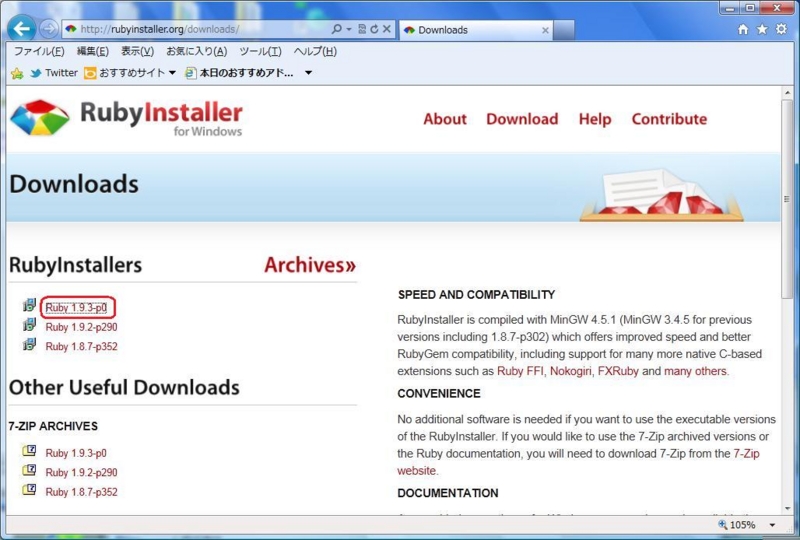This screenshot has height=540, width=800.
Task: Open the おすすめサイト favorites item
Action: pos(125,73)
